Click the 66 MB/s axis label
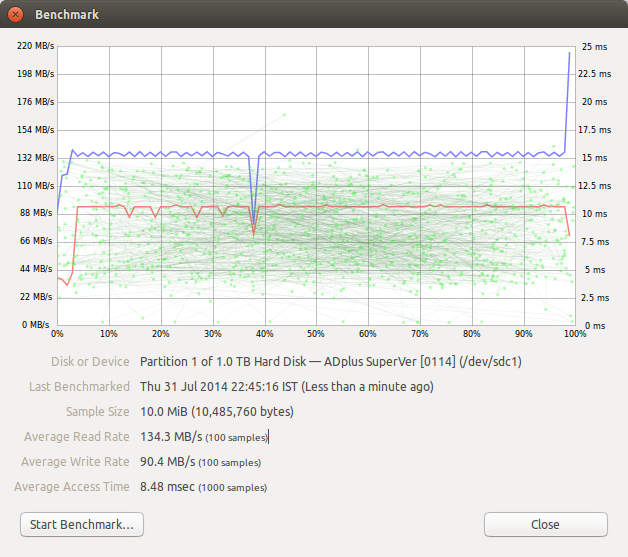 coord(36,241)
